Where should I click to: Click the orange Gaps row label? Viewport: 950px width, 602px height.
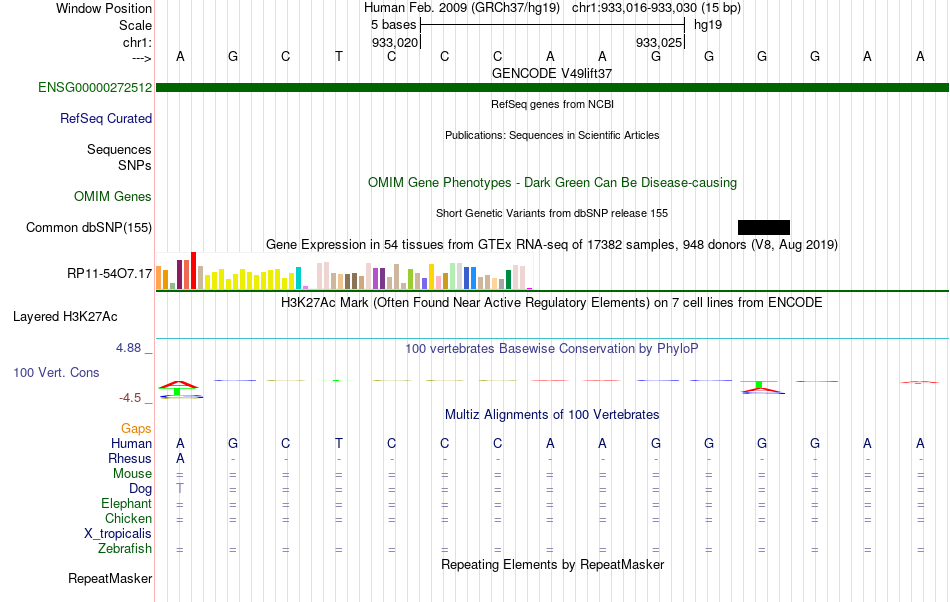pos(136,428)
